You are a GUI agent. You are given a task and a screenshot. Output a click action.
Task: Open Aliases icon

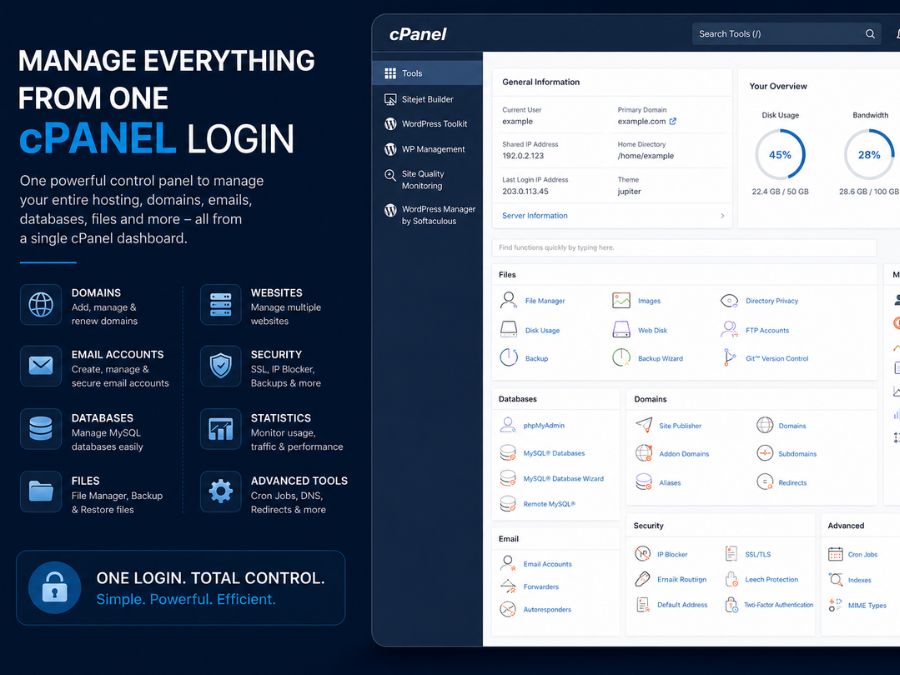click(644, 482)
